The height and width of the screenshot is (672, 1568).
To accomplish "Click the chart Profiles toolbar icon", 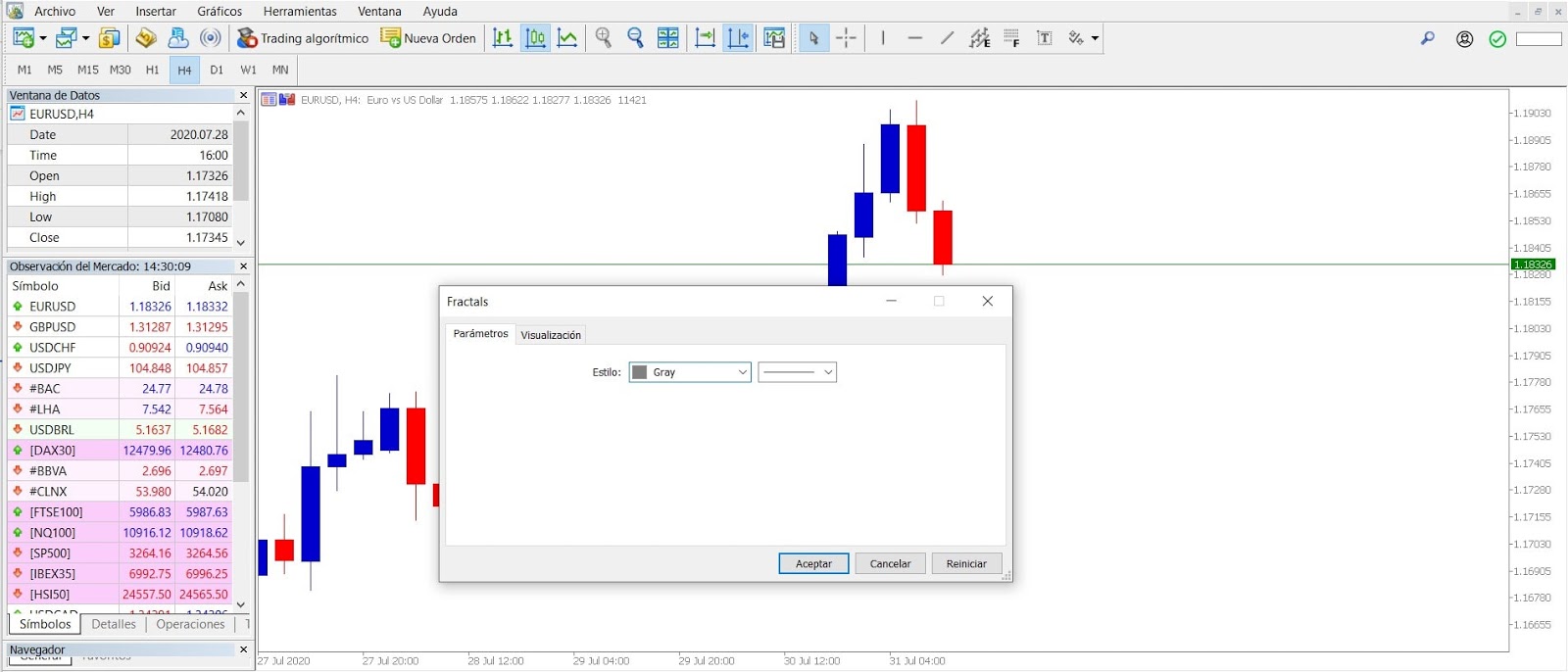I will click(x=66, y=38).
